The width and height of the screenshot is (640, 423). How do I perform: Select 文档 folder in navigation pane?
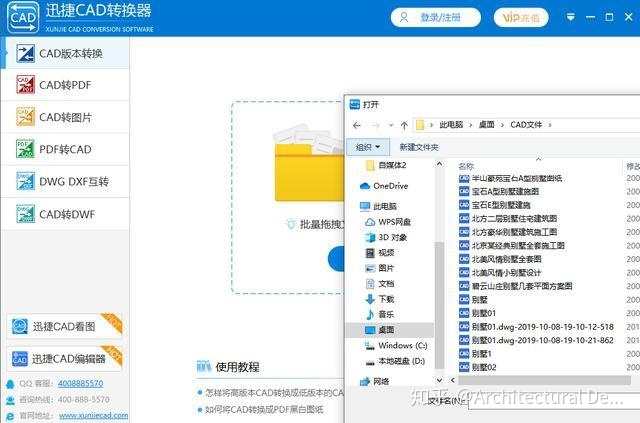point(380,284)
